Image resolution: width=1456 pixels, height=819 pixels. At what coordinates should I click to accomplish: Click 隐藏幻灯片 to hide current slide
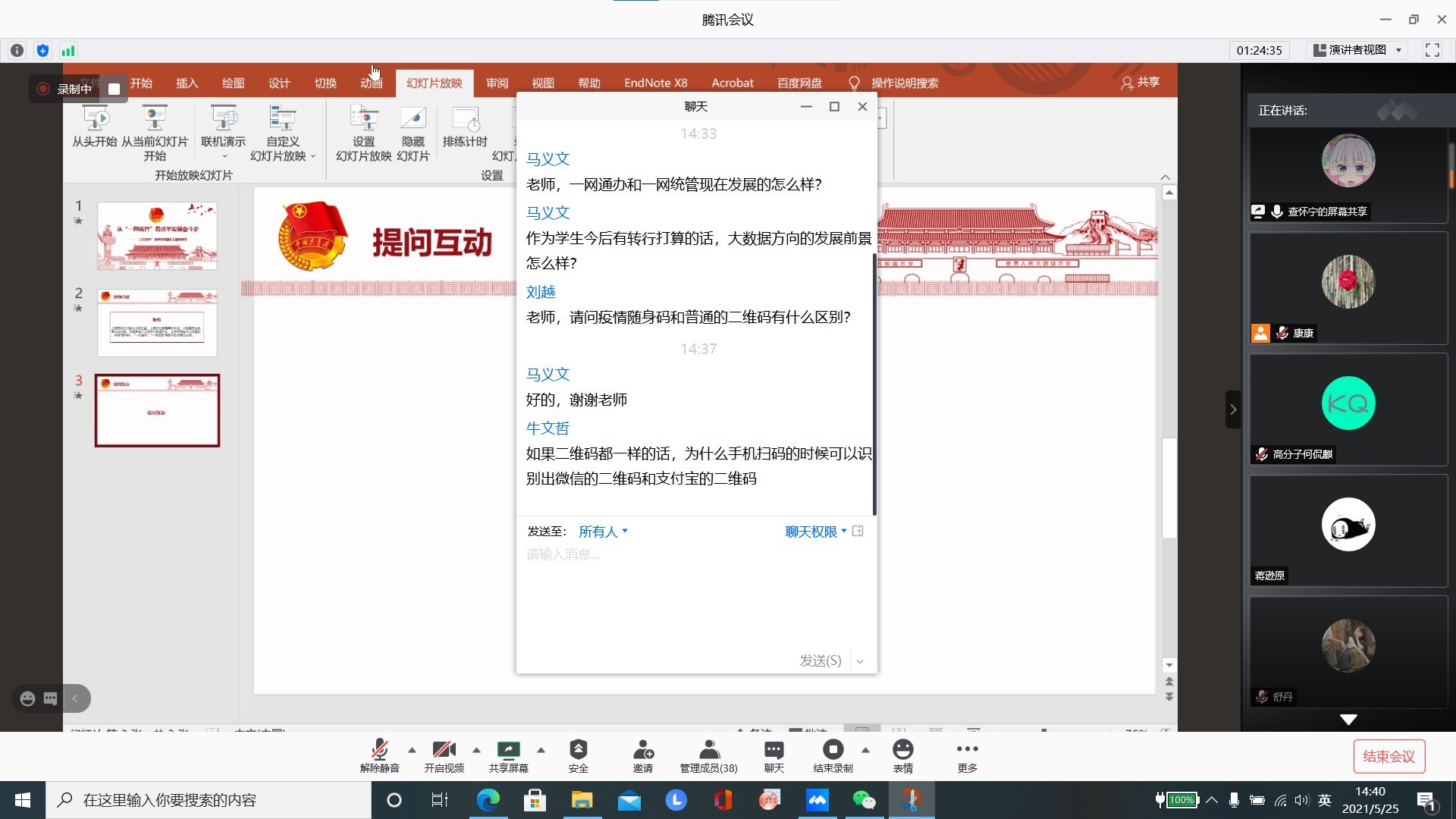point(413,136)
